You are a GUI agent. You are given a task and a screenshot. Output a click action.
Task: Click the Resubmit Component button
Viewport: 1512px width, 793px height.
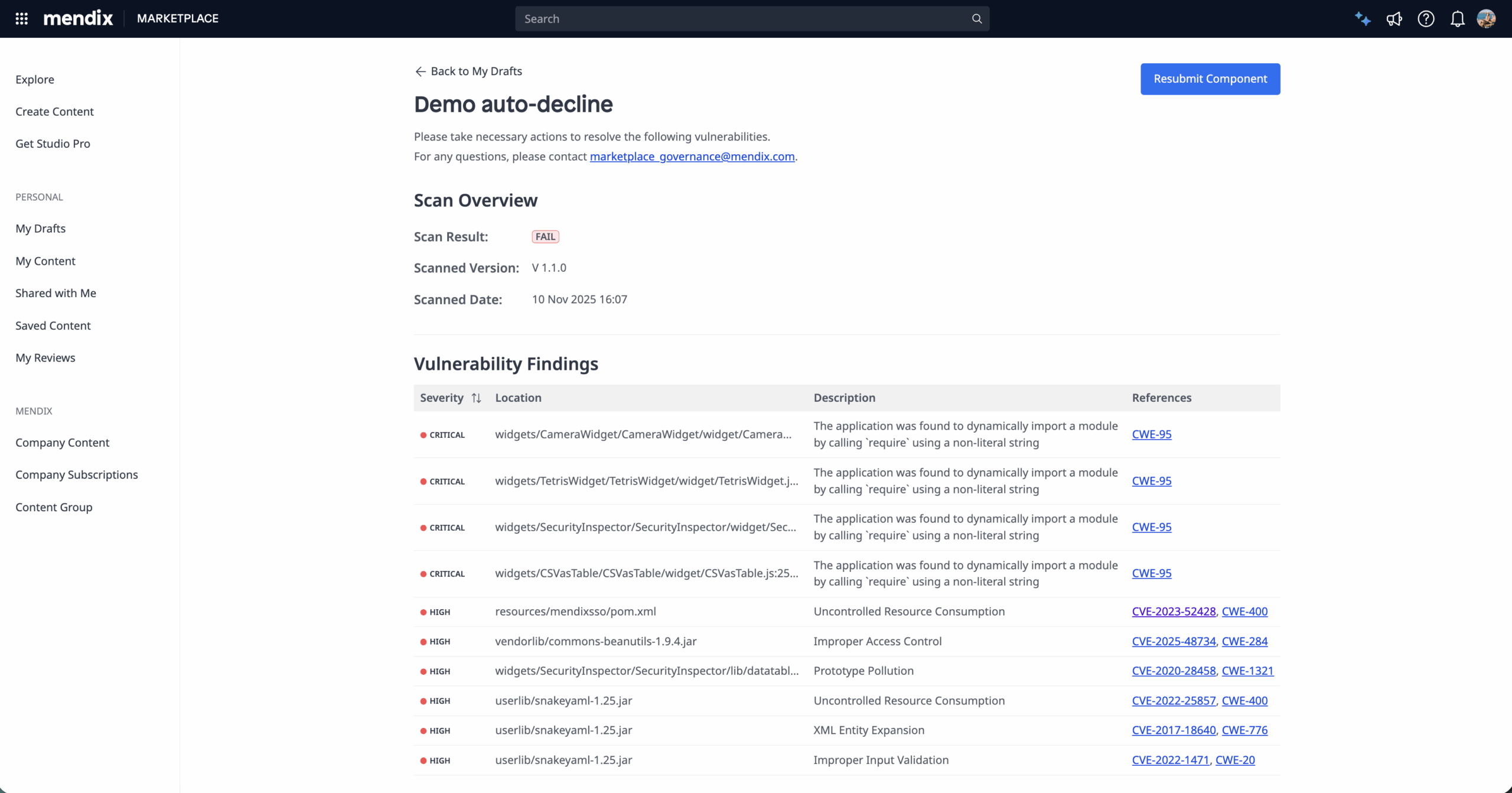[1210, 79]
